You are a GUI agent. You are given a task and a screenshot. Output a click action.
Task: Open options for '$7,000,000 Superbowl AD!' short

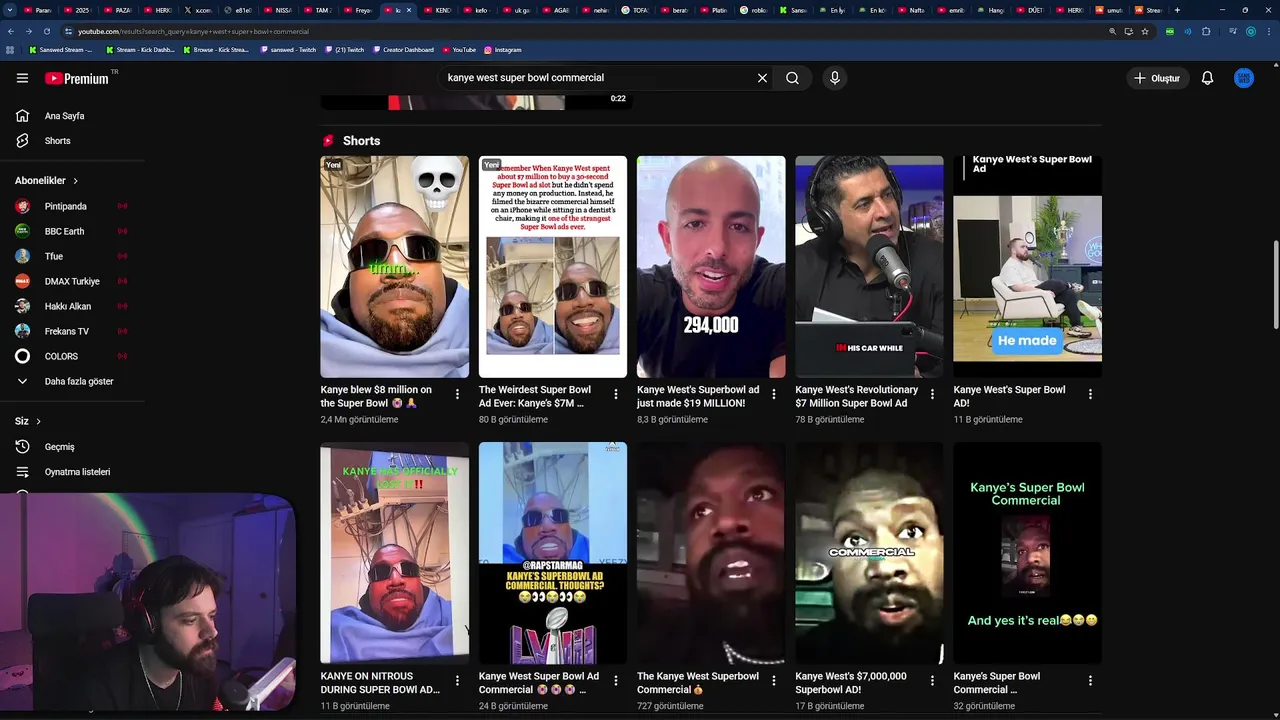pos(932,680)
